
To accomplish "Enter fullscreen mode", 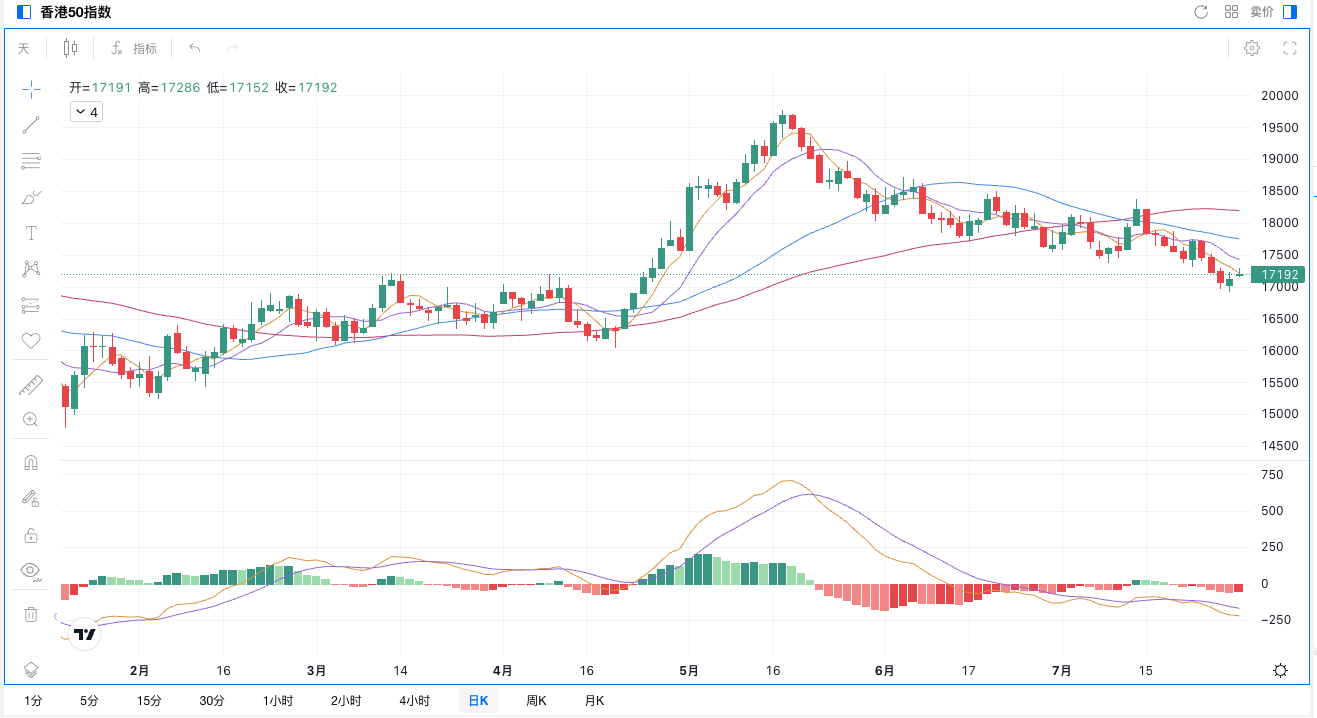I will (1290, 48).
